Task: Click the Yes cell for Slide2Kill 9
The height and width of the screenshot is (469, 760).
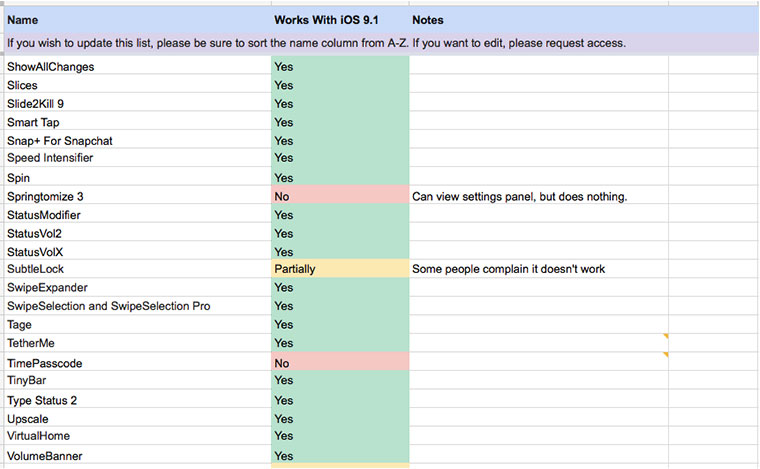Action: tap(340, 104)
